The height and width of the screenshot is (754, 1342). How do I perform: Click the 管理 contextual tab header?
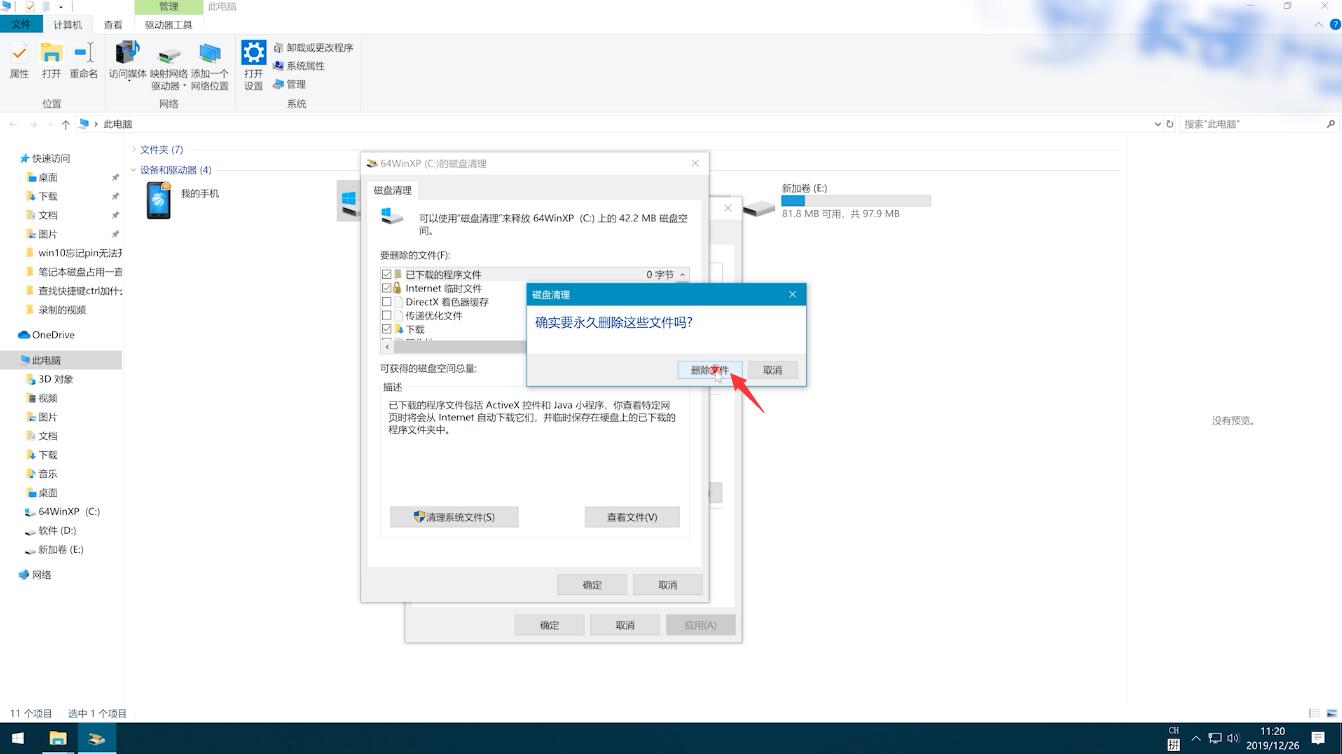pyautogui.click(x=169, y=7)
